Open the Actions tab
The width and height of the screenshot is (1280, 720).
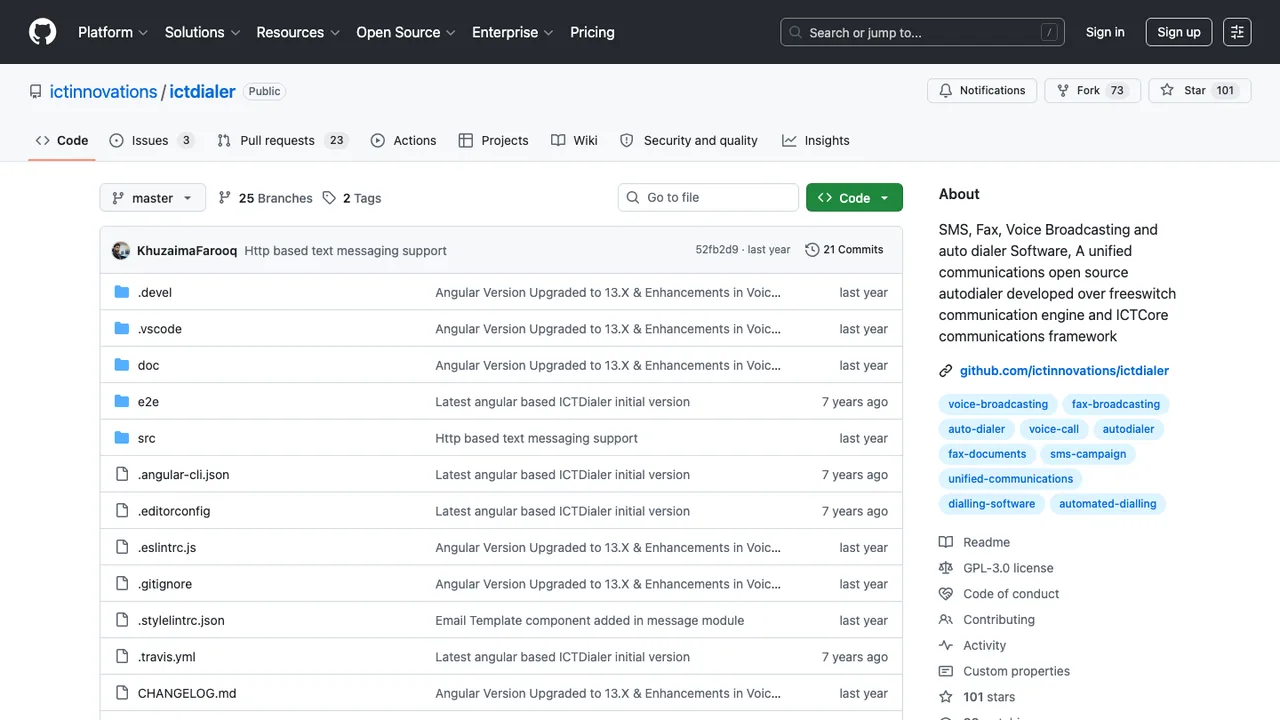point(403,141)
